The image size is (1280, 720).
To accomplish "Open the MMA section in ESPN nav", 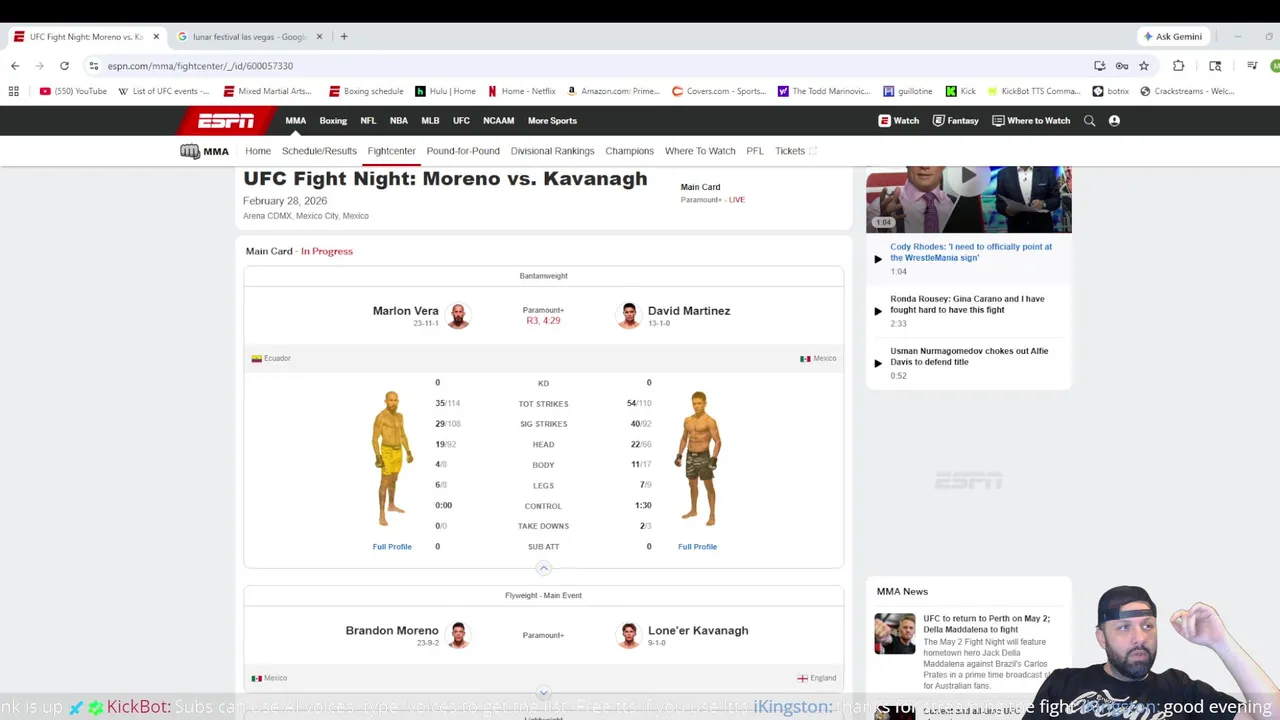I will pos(295,121).
